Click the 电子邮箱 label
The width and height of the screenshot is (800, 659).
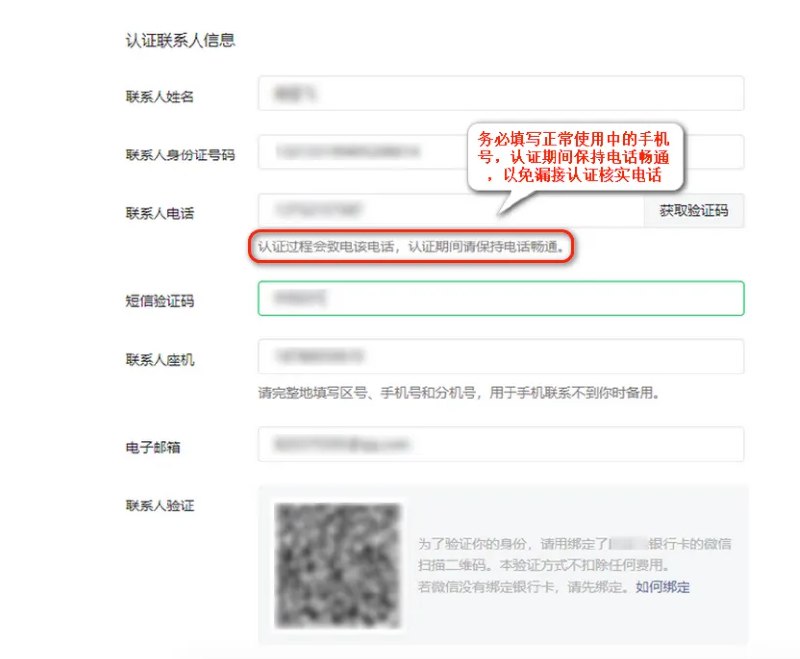pyautogui.click(x=153, y=447)
